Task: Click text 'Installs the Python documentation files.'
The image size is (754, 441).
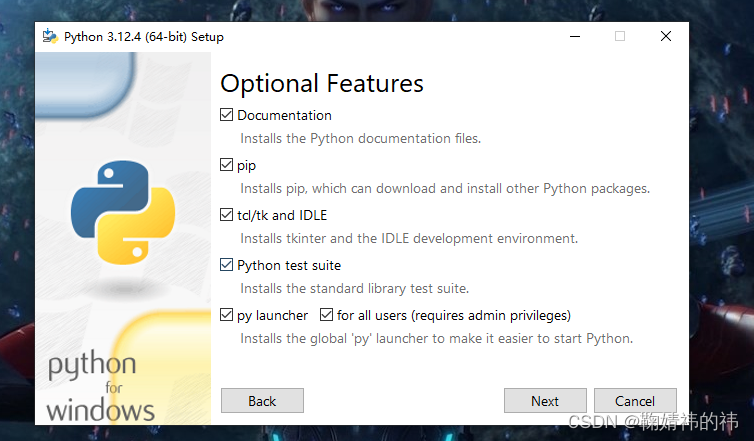Action: [x=361, y=139]
